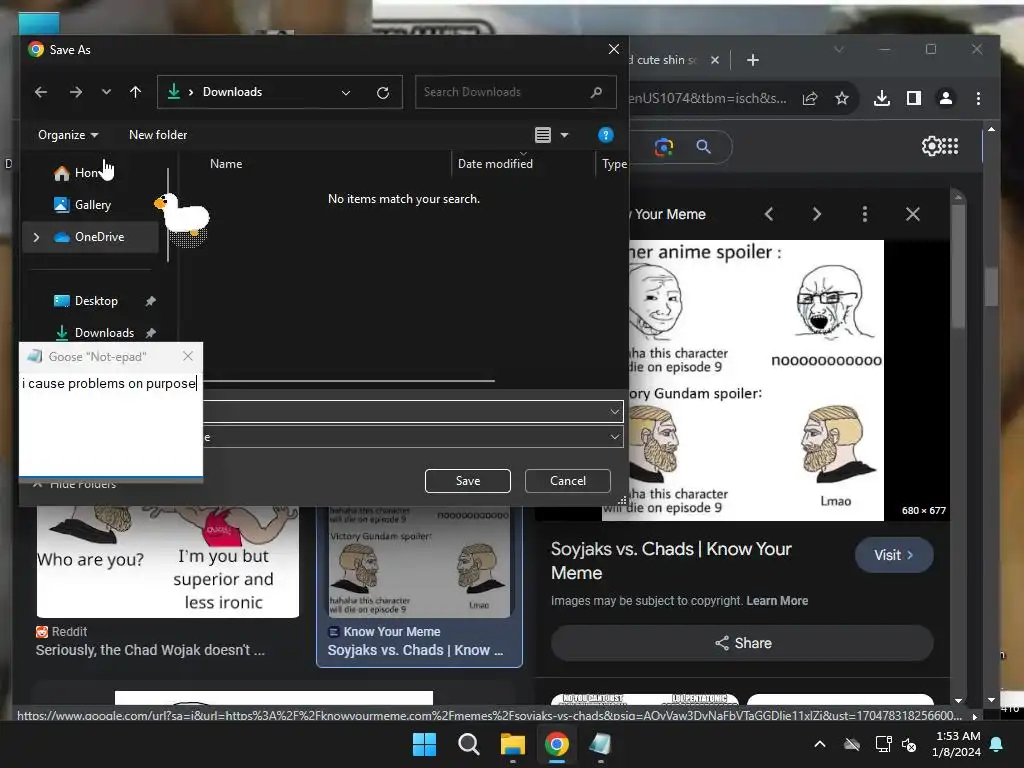Open recent locations chevron in Save As
The height and width of the screenshot is (768, 1024).
[x=106, y=92]
